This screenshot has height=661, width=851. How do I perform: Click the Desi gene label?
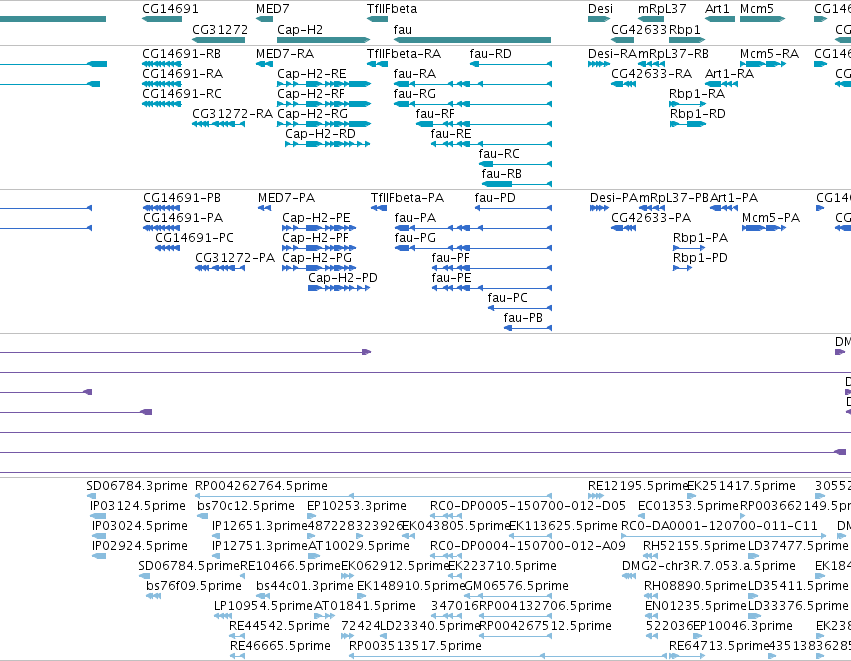pos(600,9)
